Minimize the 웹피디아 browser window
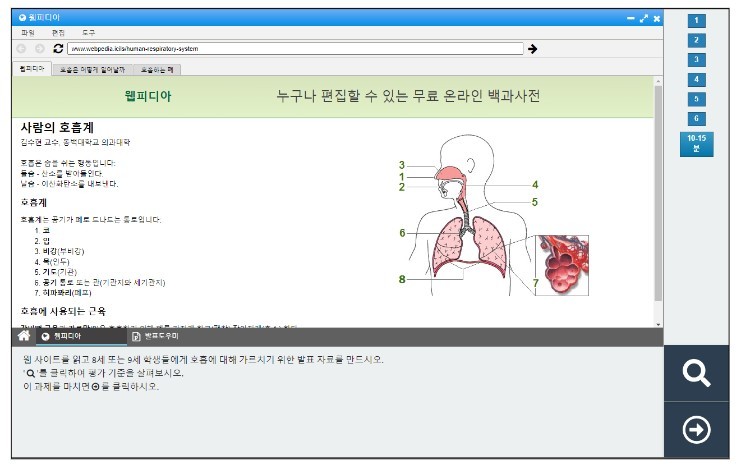739x467 pixels. (631, 18)
